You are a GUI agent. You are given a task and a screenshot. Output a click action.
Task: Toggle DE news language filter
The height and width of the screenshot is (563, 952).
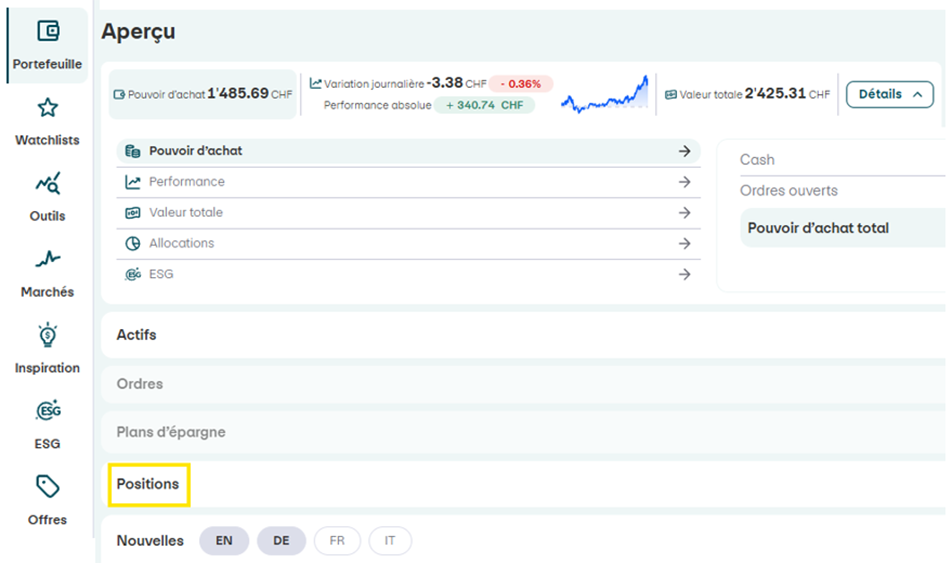[281, 541]
